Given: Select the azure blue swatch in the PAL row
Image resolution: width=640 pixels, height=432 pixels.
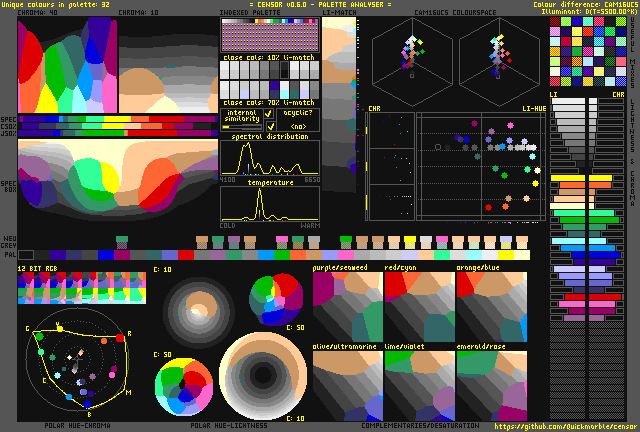Looking at the screenshot, I should [x=266, y=255].
